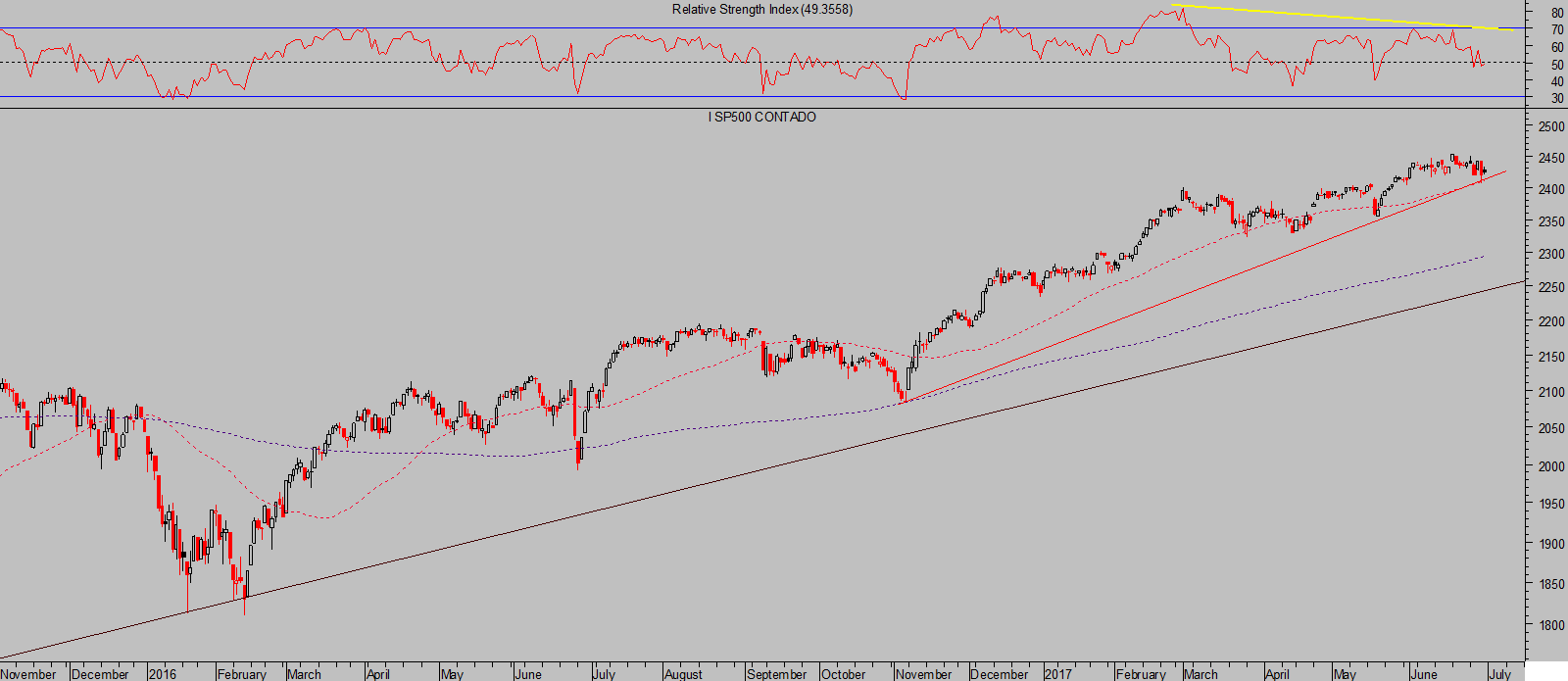Click the Relative Strength Index title
Viewport: 1568px width, 681px height.
pos(761,10)
